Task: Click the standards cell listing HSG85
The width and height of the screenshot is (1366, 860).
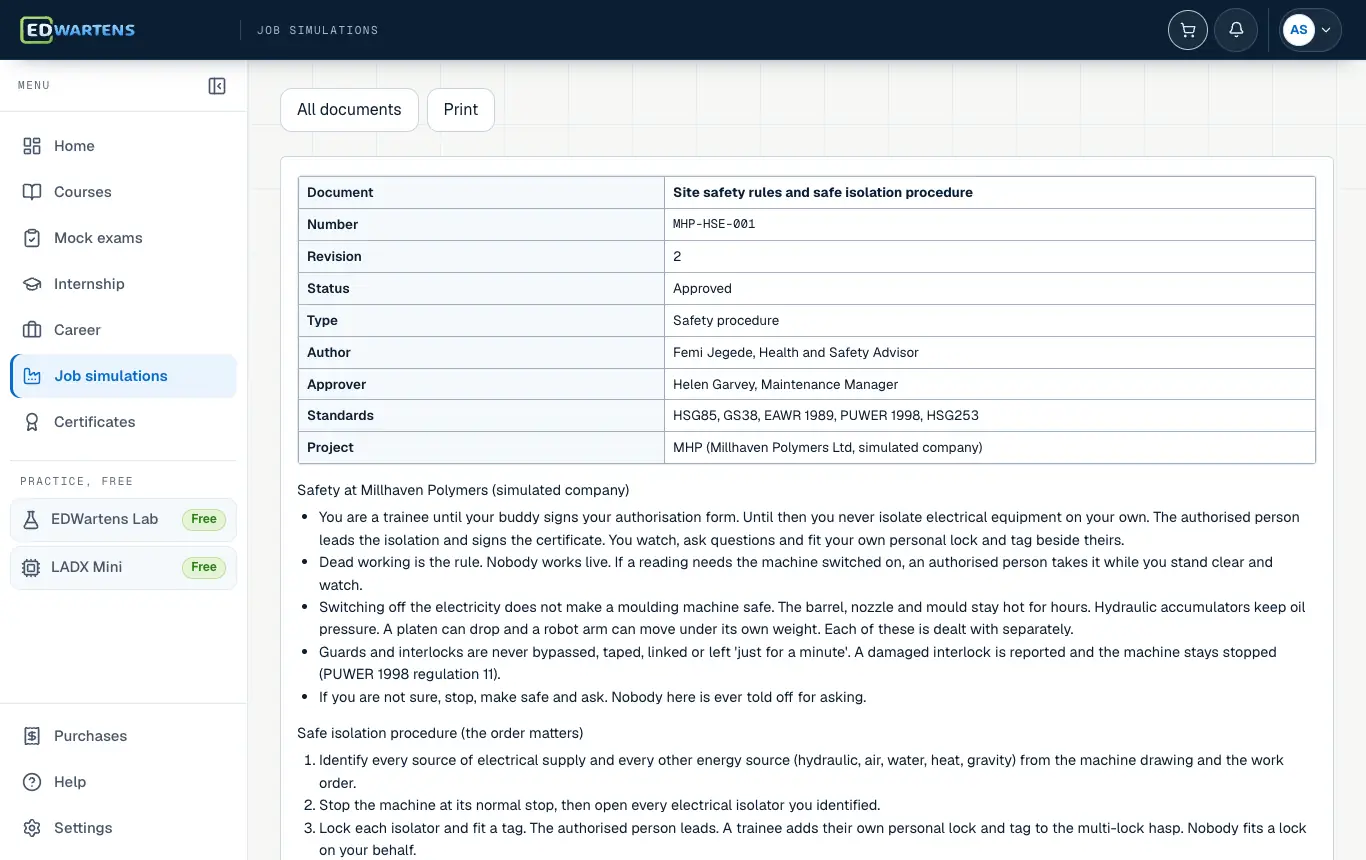Action: [x=990, y=416]
